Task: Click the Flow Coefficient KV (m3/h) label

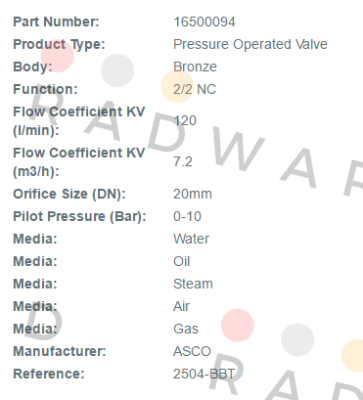Action: pyautogui.click(x=79, y=162)
